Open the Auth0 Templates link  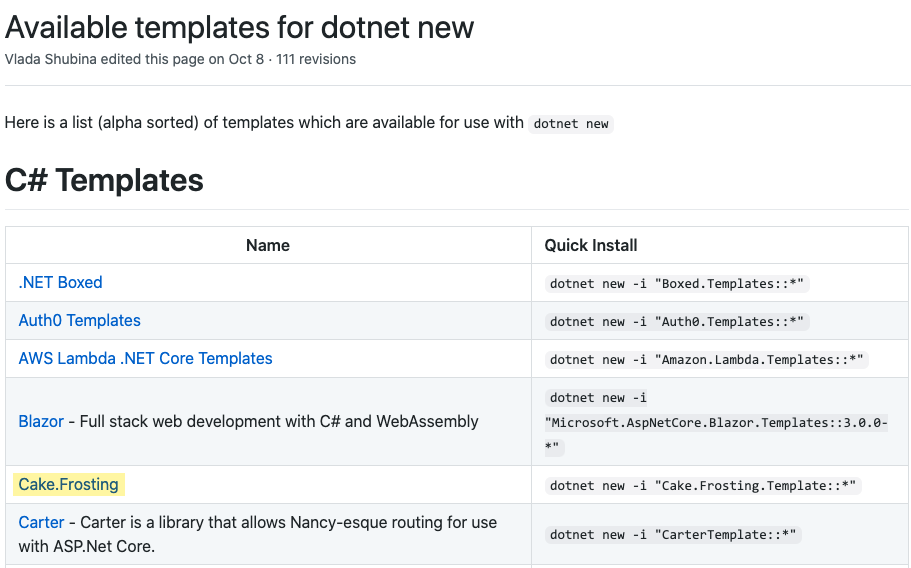80,321
